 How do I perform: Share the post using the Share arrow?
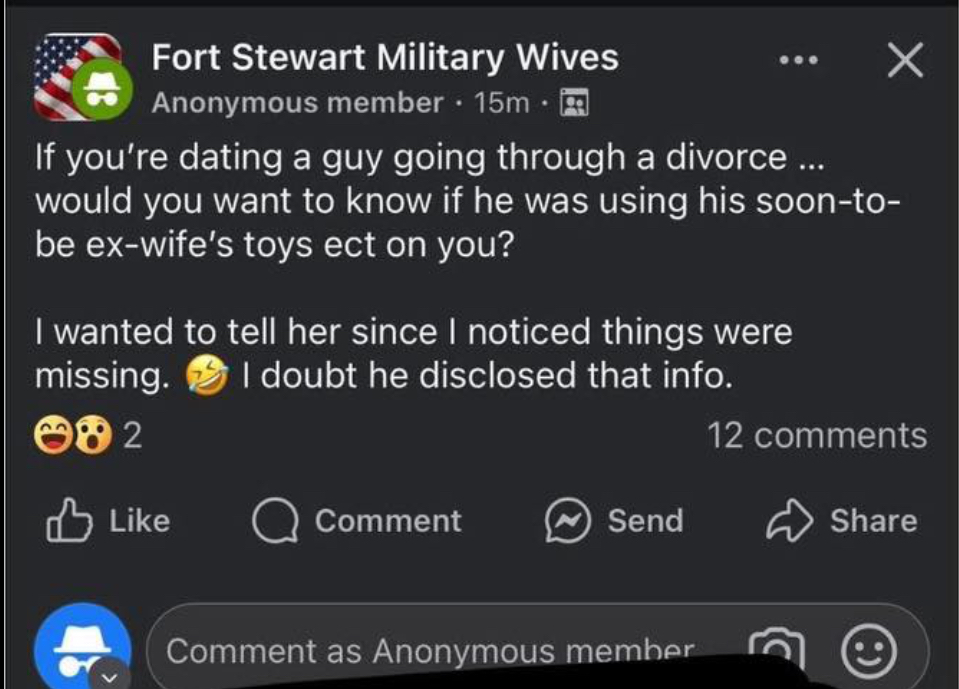(842, 521)
